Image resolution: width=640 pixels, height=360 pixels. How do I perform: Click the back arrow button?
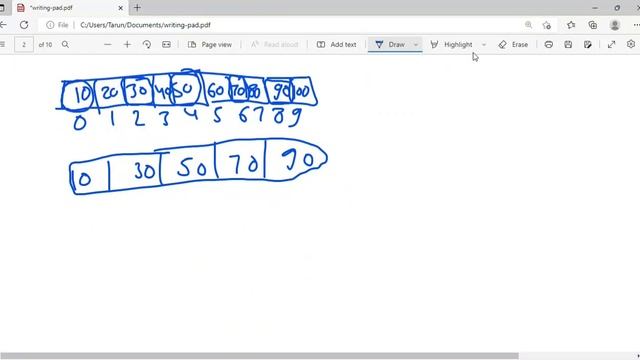3,25
